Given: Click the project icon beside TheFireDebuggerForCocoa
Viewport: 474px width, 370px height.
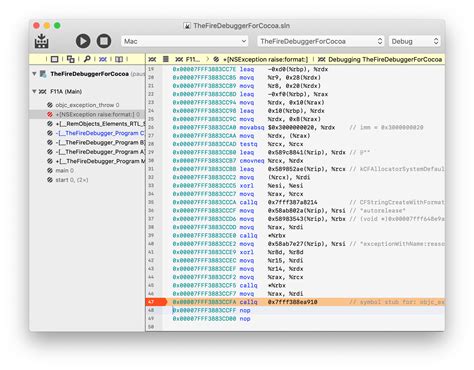Looking at the screenshot, I should tap(43, 74).
